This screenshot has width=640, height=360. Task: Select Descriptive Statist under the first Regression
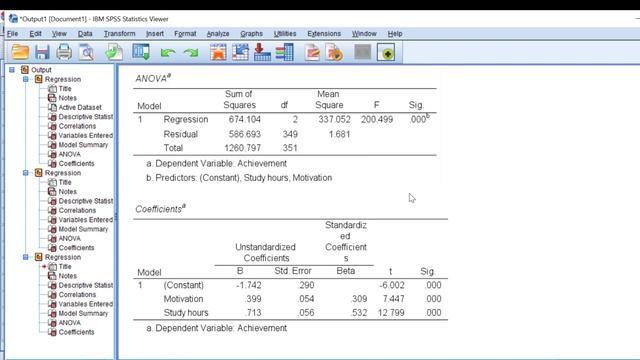pyautogui.click(x=86, y=117)
